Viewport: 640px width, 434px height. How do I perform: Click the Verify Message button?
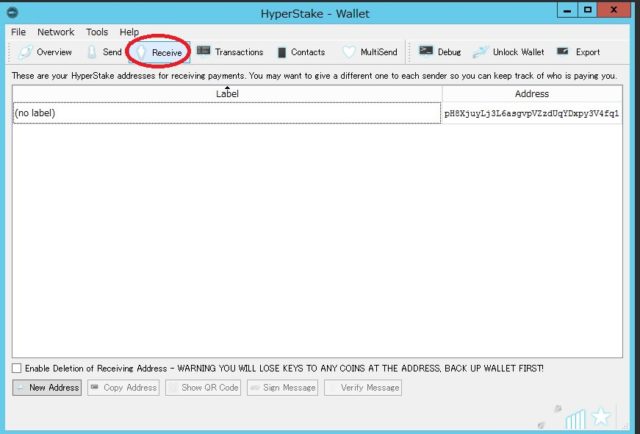[363, 387]
